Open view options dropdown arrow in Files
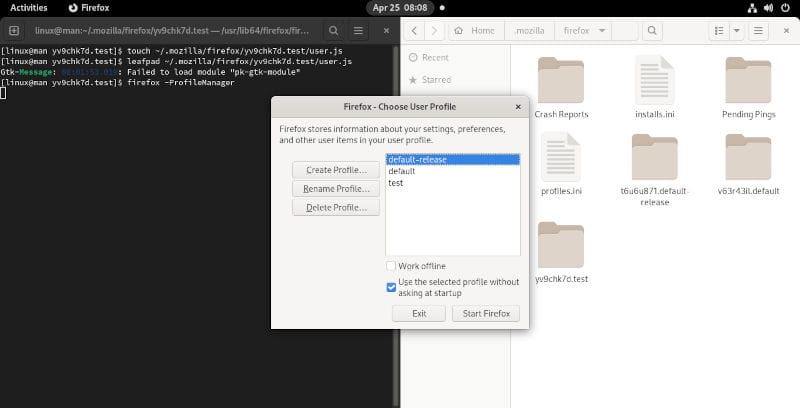Image resolution: width=800 pixels, height=408 pixels. click(737, 31)
